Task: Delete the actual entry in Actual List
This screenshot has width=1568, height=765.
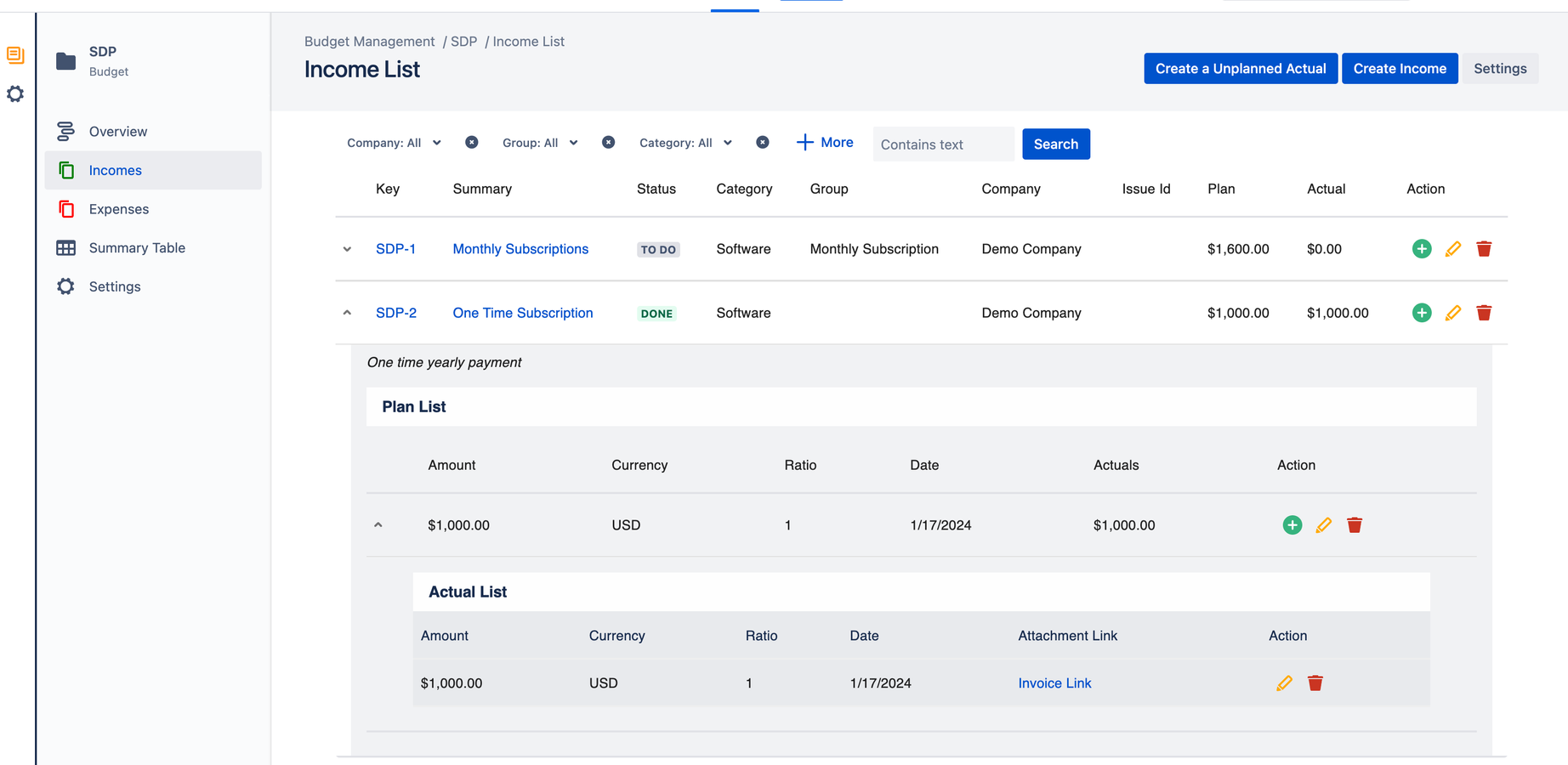Action: tap(1315, 683)
